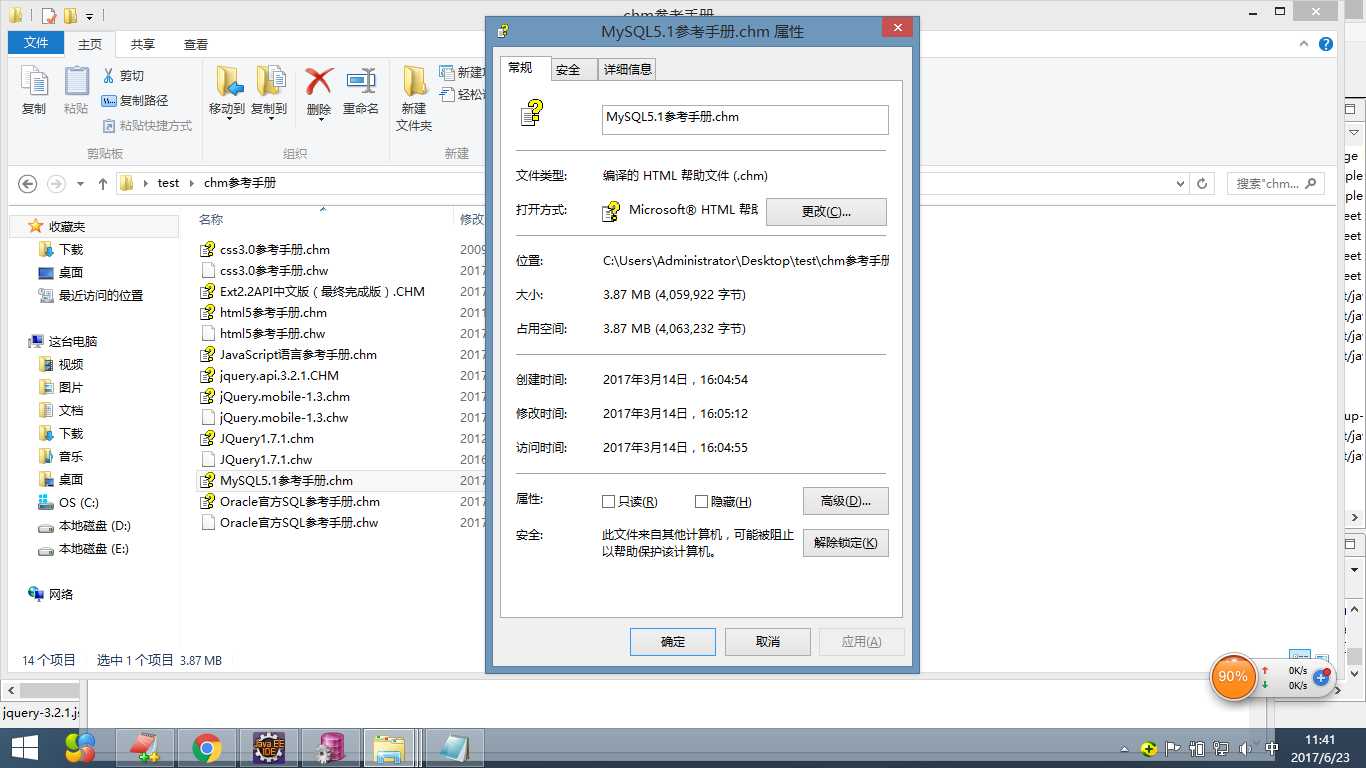The image size is (1366, 768).
Task: Toggle the Hidden (隐藏) checkbox
Action: (x=701, y=501)
